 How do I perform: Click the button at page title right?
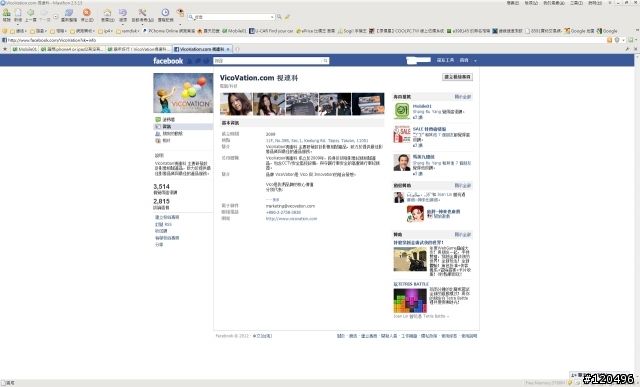tap(457, 77)
